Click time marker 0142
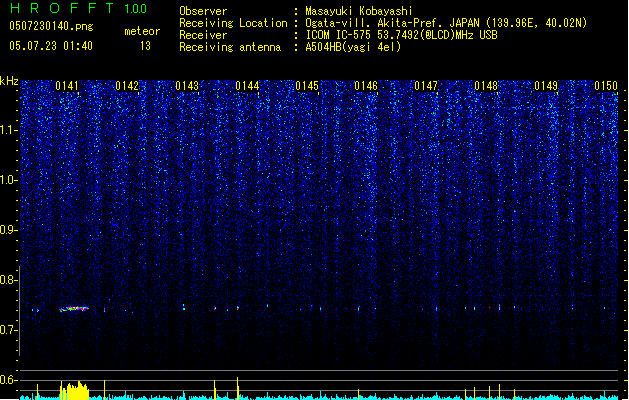Screen dimensions: 629x400 (x=127, y=86)
